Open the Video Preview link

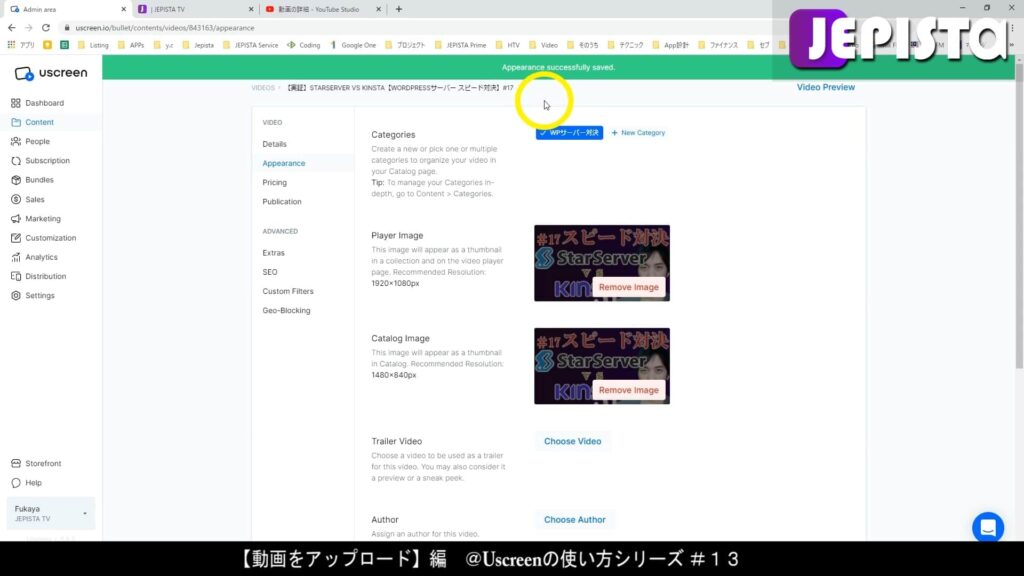[825, 87]
